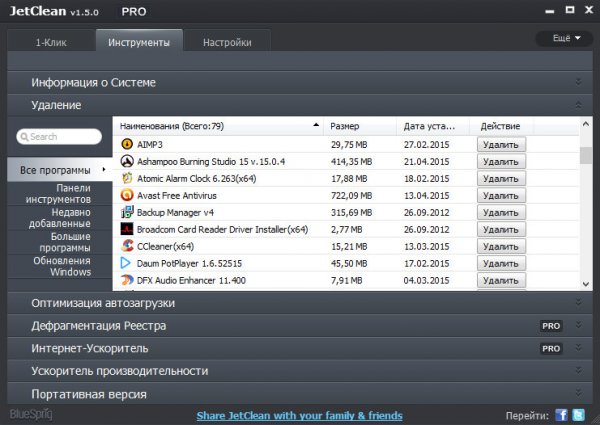The image size is (600, 425).
Task: Sort by Наименования column header
Action: click(218, 126)
